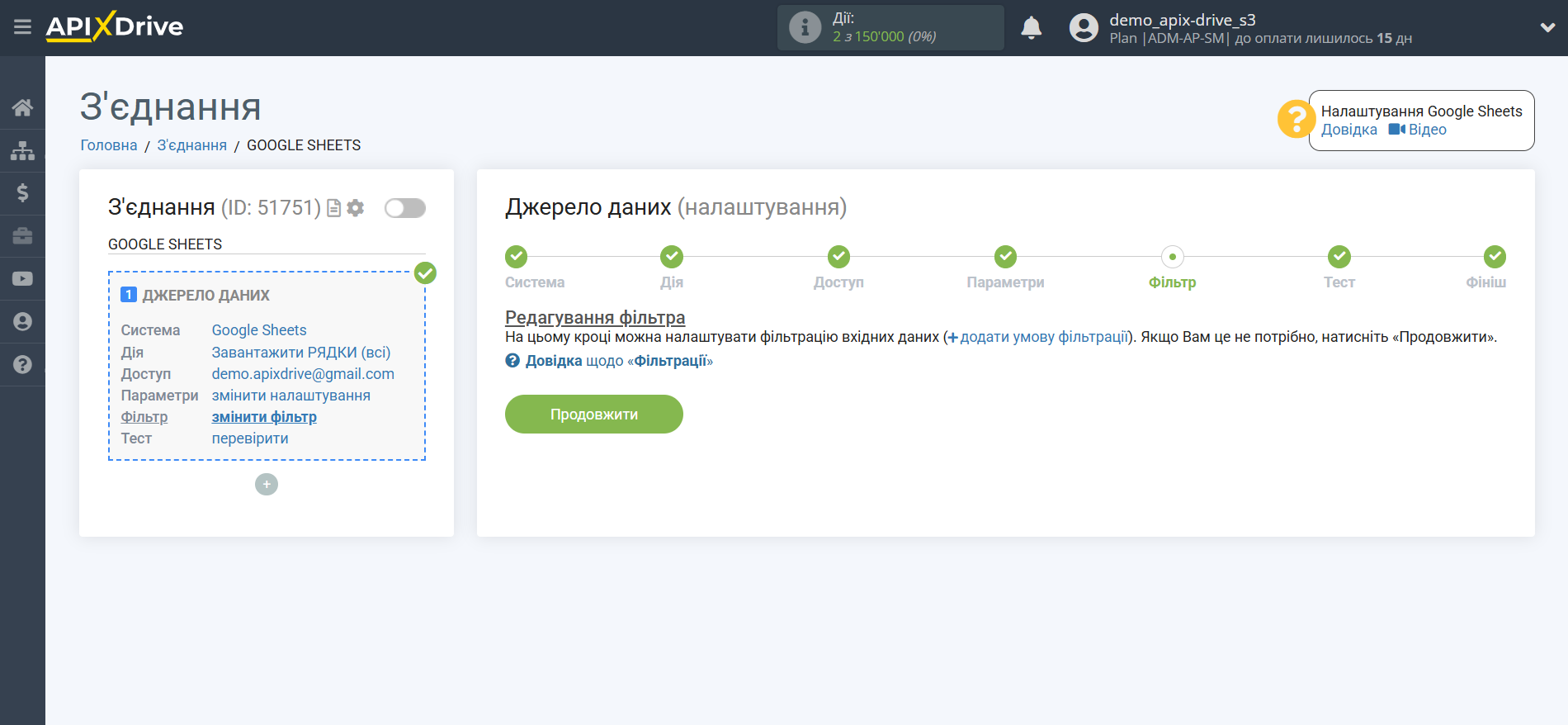The image size is (1568, 725).
Task: Click the demo_apix-drive_s3 account name
Action: (x=1182, y=20)
